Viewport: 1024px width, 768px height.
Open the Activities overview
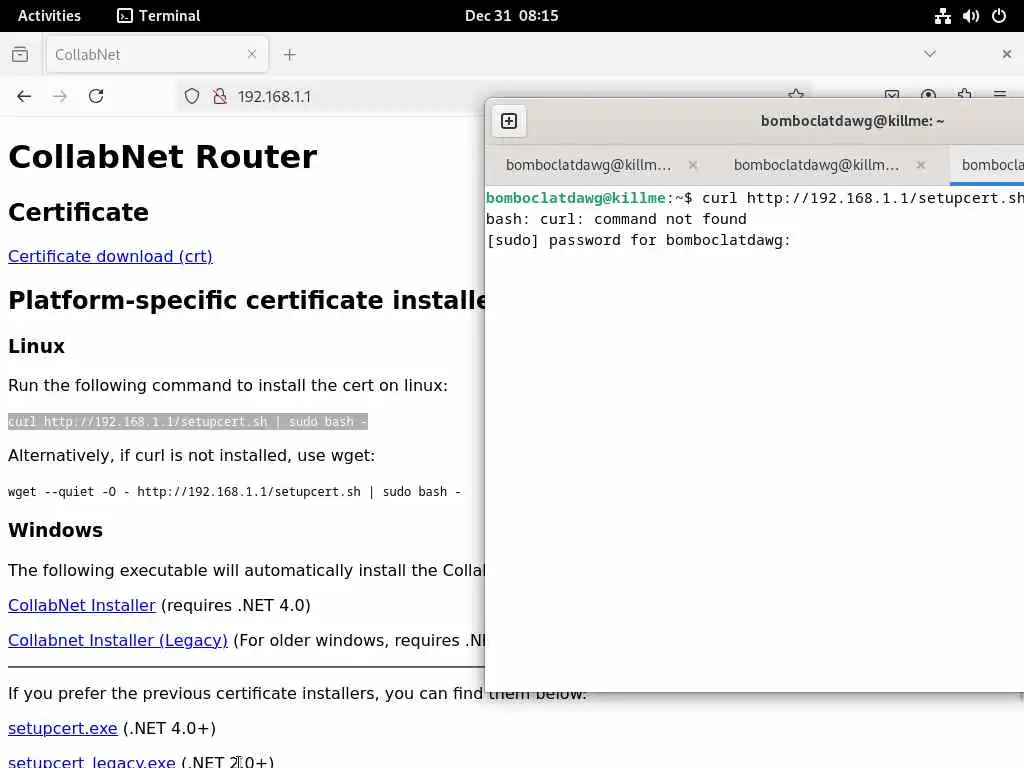pos(49,16)
